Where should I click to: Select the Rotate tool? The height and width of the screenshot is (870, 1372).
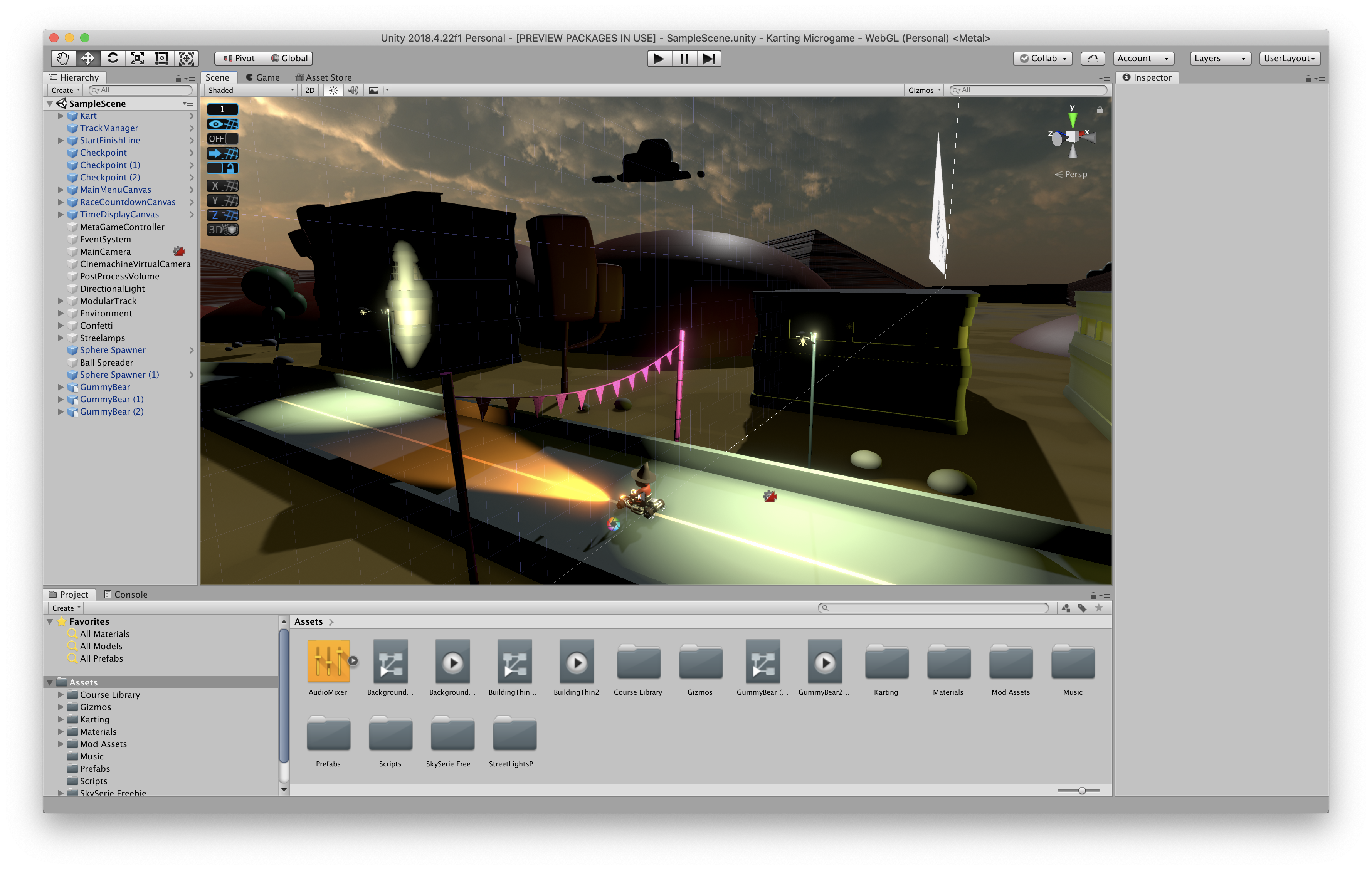pos(113,58)
